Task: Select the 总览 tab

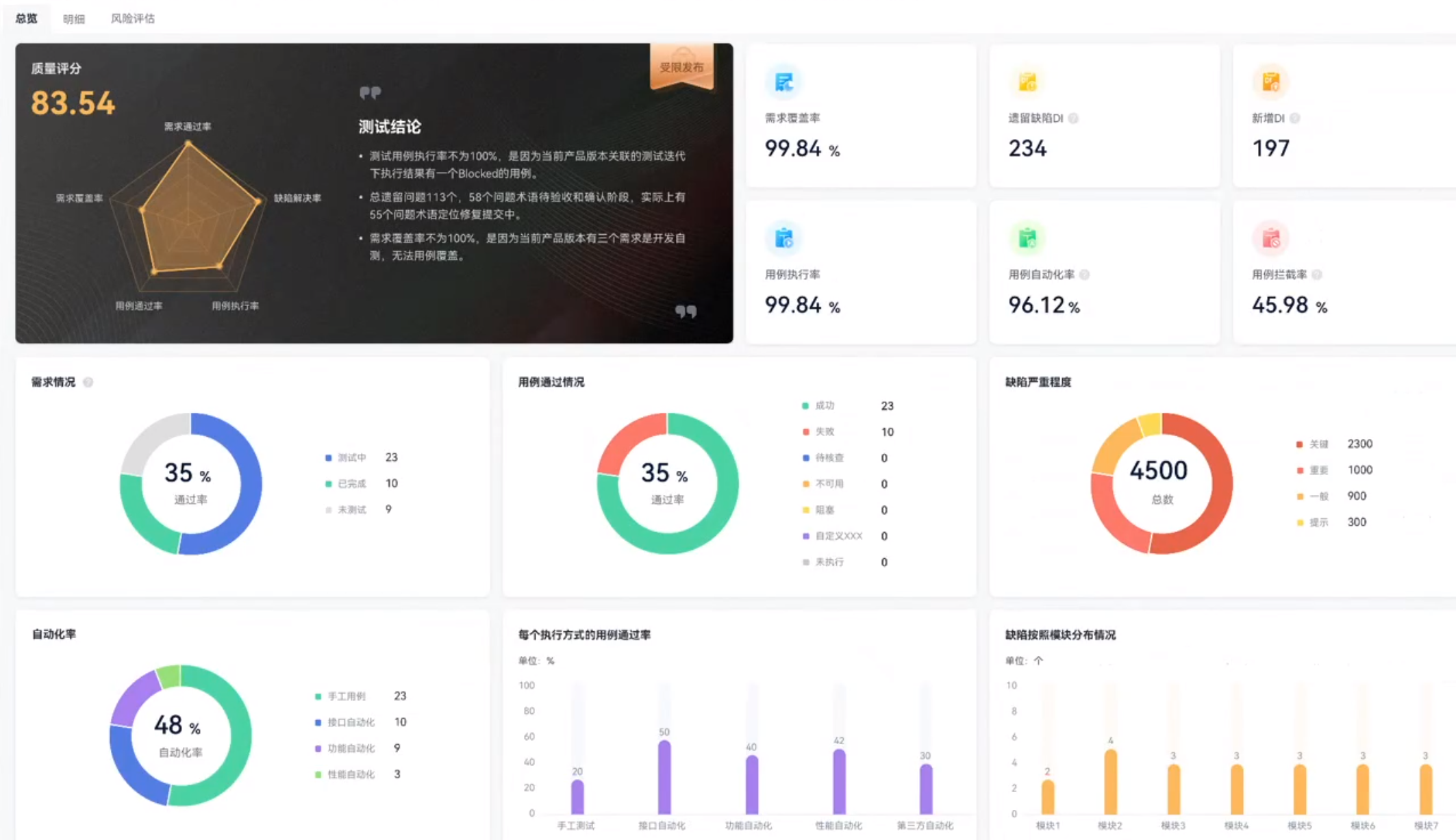Action: 26,18
